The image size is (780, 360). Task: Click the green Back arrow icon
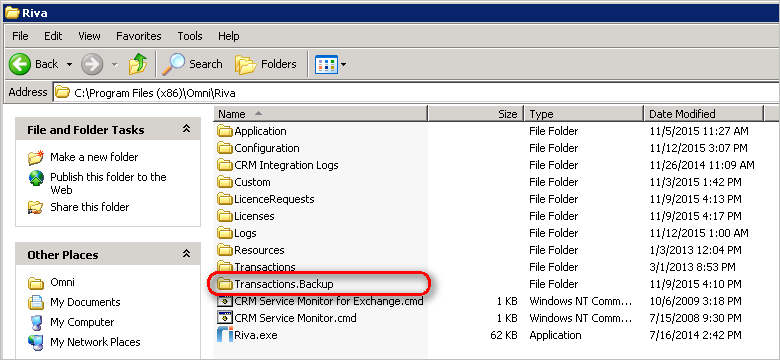pyautogui.click(x=20, y=64)
